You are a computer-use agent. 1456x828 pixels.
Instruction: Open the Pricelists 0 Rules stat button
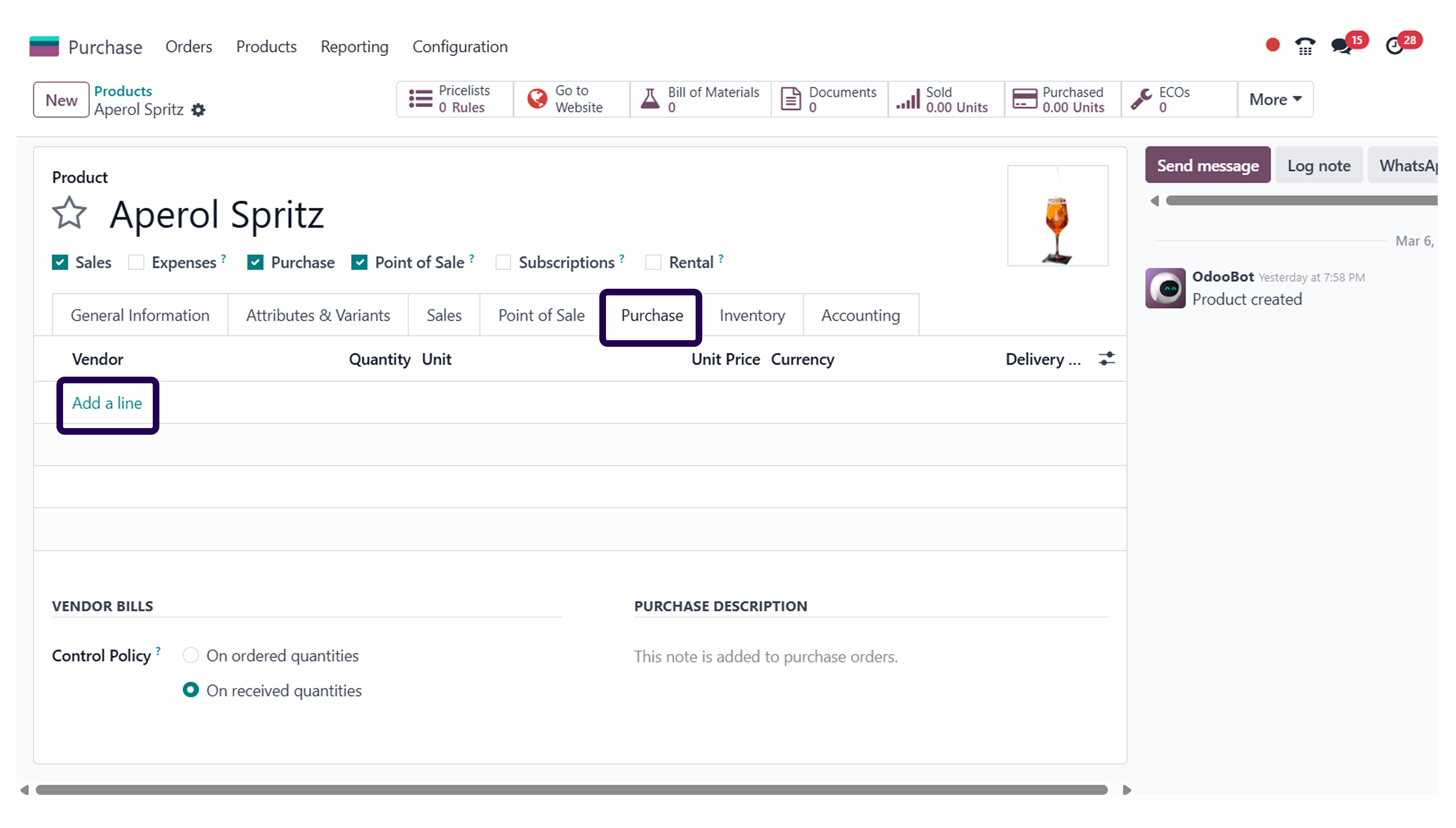pyautogui.click(x=454, y=100)
